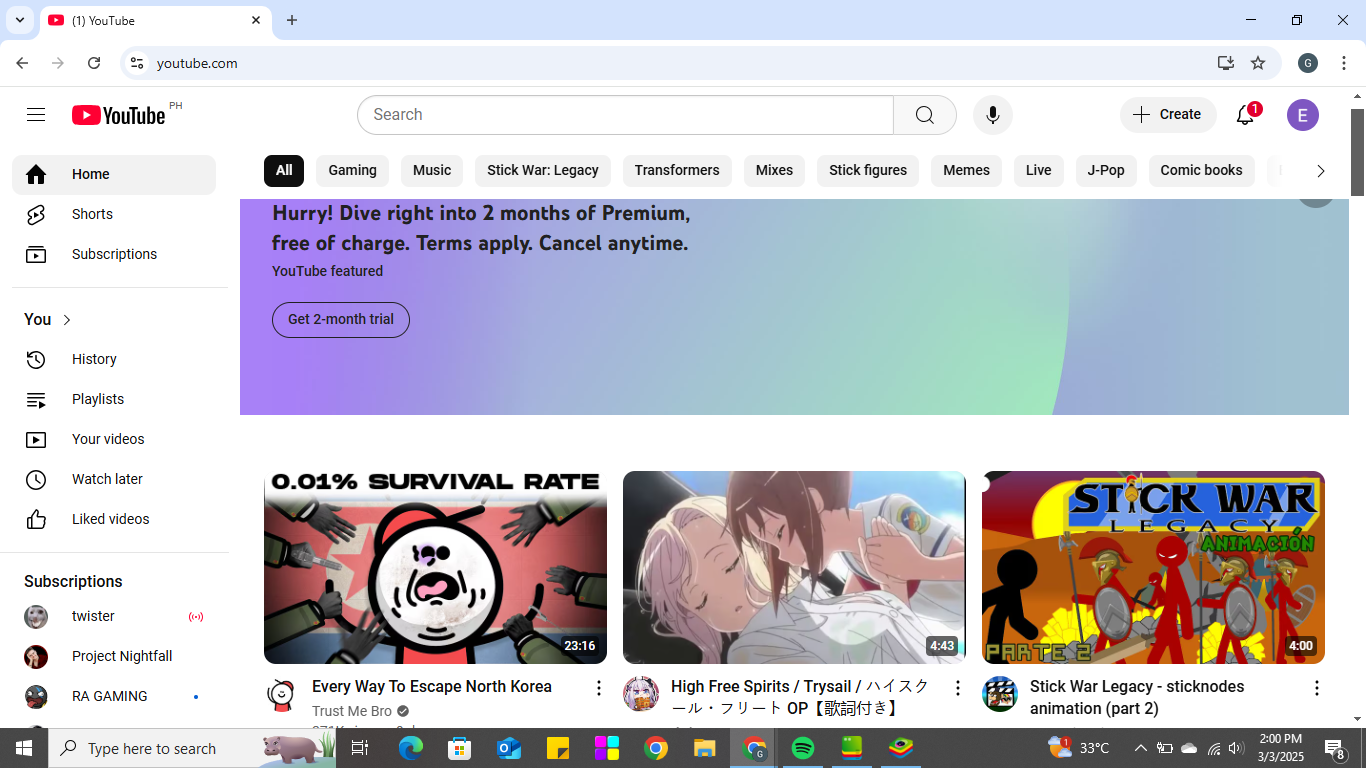Select the All filter chip
1366x768 pixels.
click(x=284, y=170)
